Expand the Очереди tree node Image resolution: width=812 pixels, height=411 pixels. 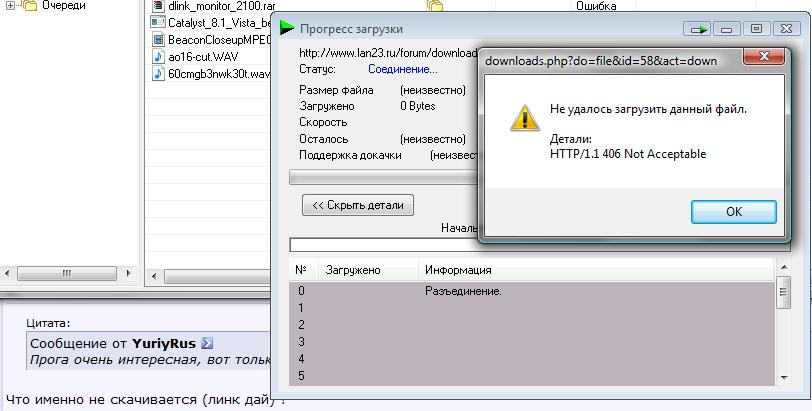coord(10,6)
